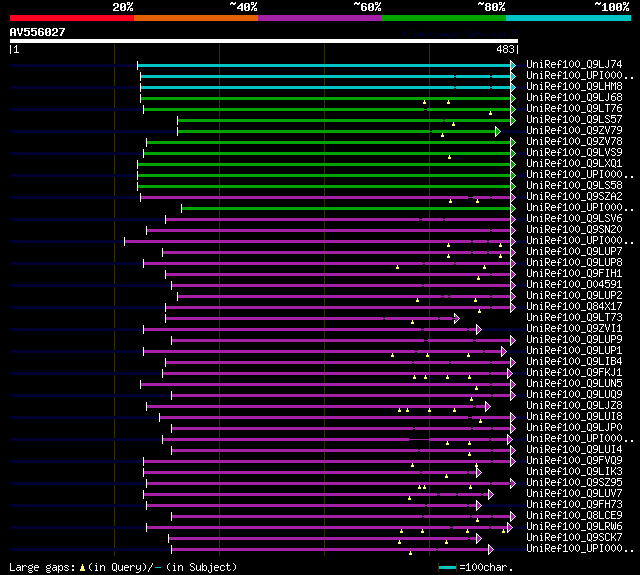Select the UniRef100_Q9LUP9 label
The height and width of the screenshot is (575, 640).
click(574, 340)
